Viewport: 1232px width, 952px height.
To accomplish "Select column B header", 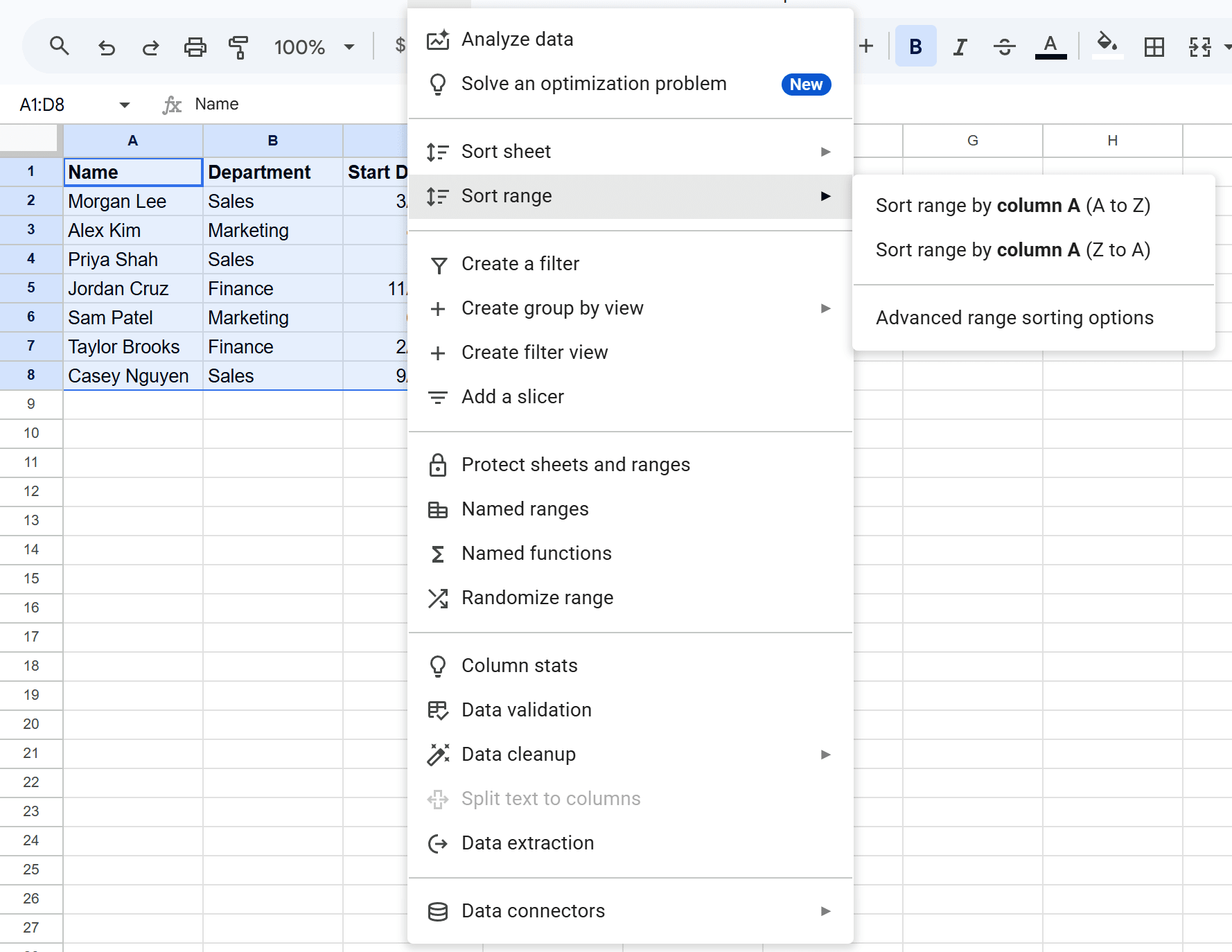I will [x=273, y=141].
